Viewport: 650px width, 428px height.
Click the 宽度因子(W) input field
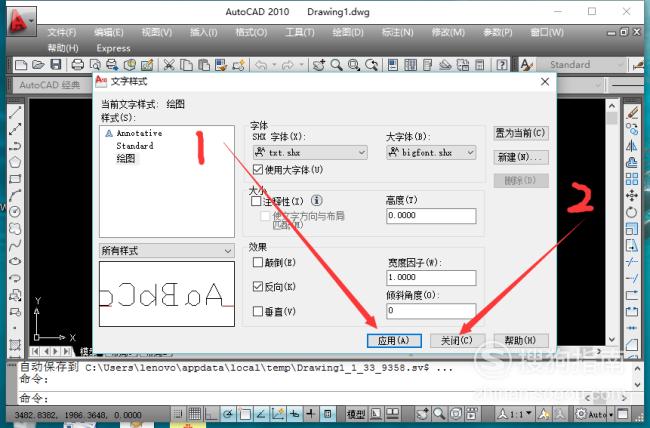click(431, 277)
